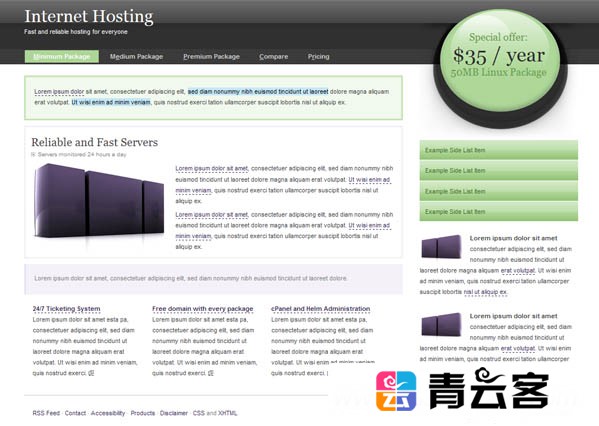Viewport: 599px width, 426px height.
Task: Select the first Example Side List Item
Action: (x=499, y=150)
